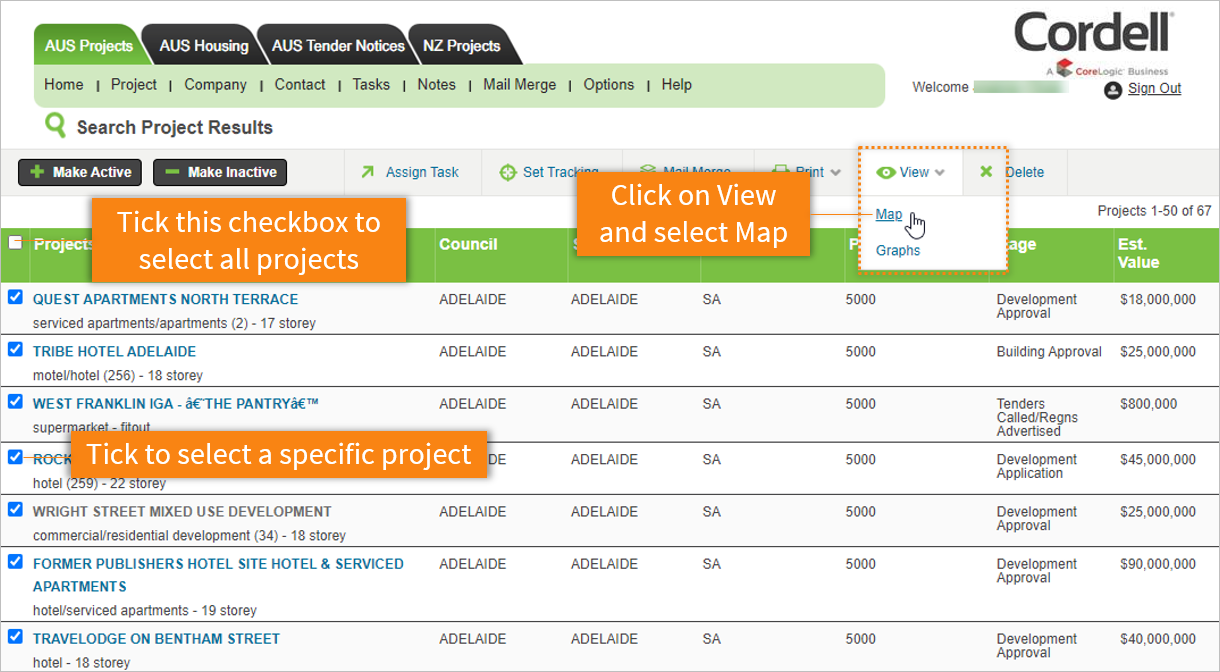Click the green search magnifier icon
1220x672 pixels.
click(x=55, y=126)
